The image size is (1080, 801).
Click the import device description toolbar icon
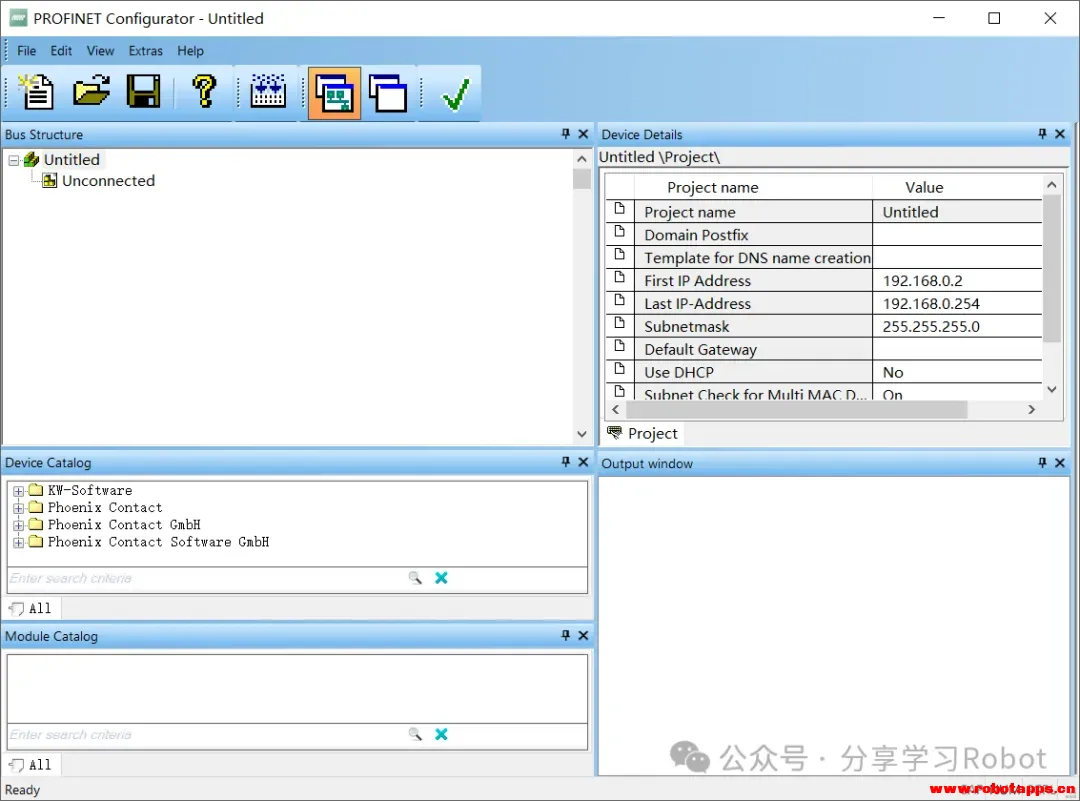[268, 92]
